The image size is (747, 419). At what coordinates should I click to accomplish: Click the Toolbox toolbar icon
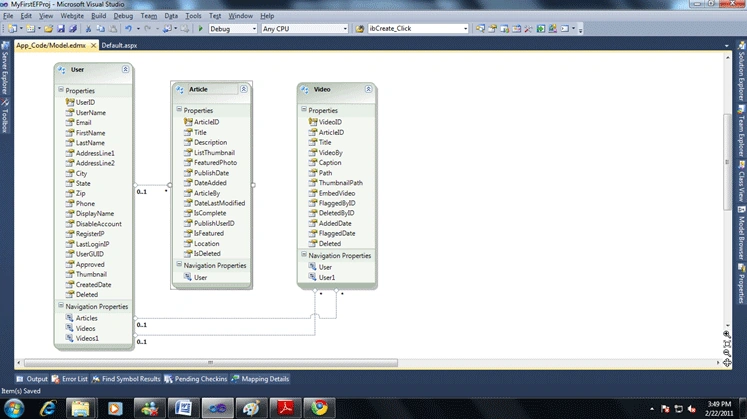[x=528, y=29]
